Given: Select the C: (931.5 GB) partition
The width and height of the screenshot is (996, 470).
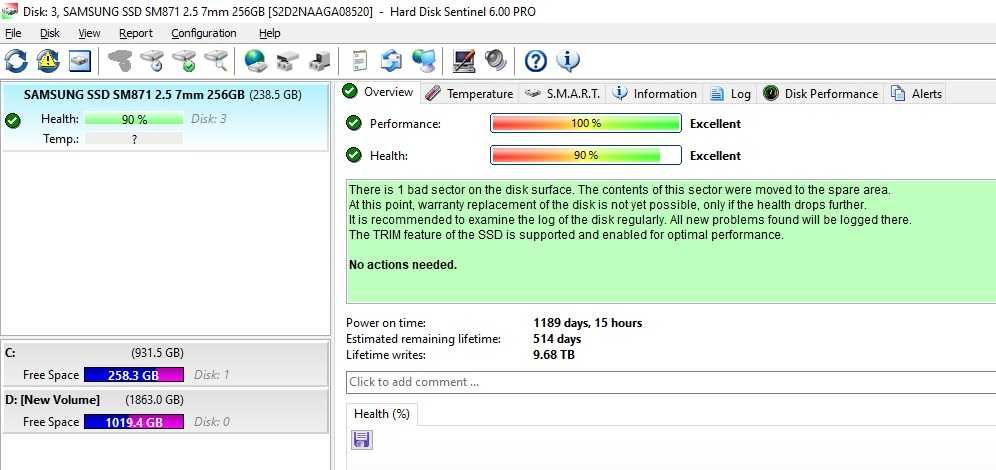Looking at the screenshot, I should (165, 364).
